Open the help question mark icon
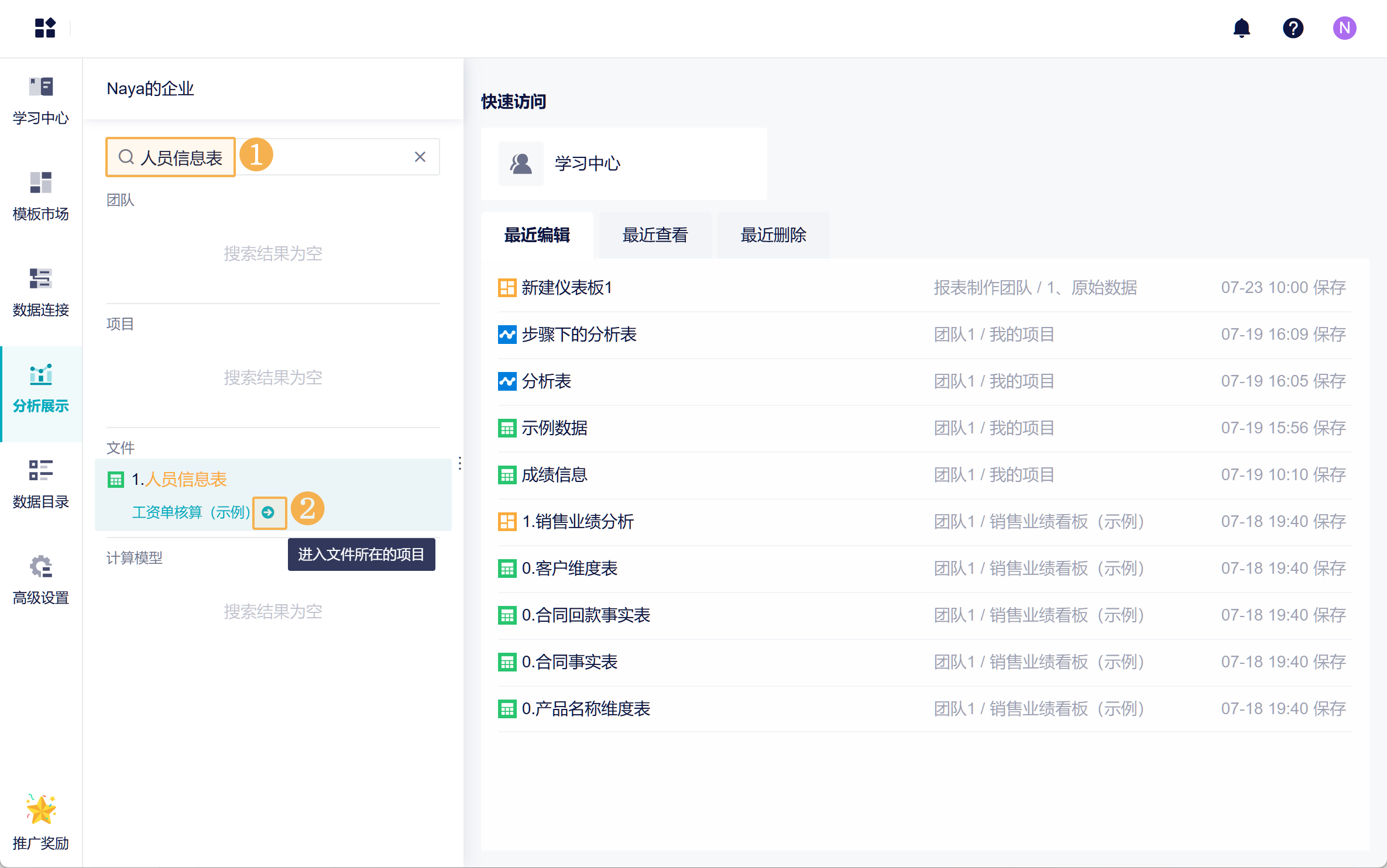1387x868 pixels. pyautogui.click(x=1293, y=28)
